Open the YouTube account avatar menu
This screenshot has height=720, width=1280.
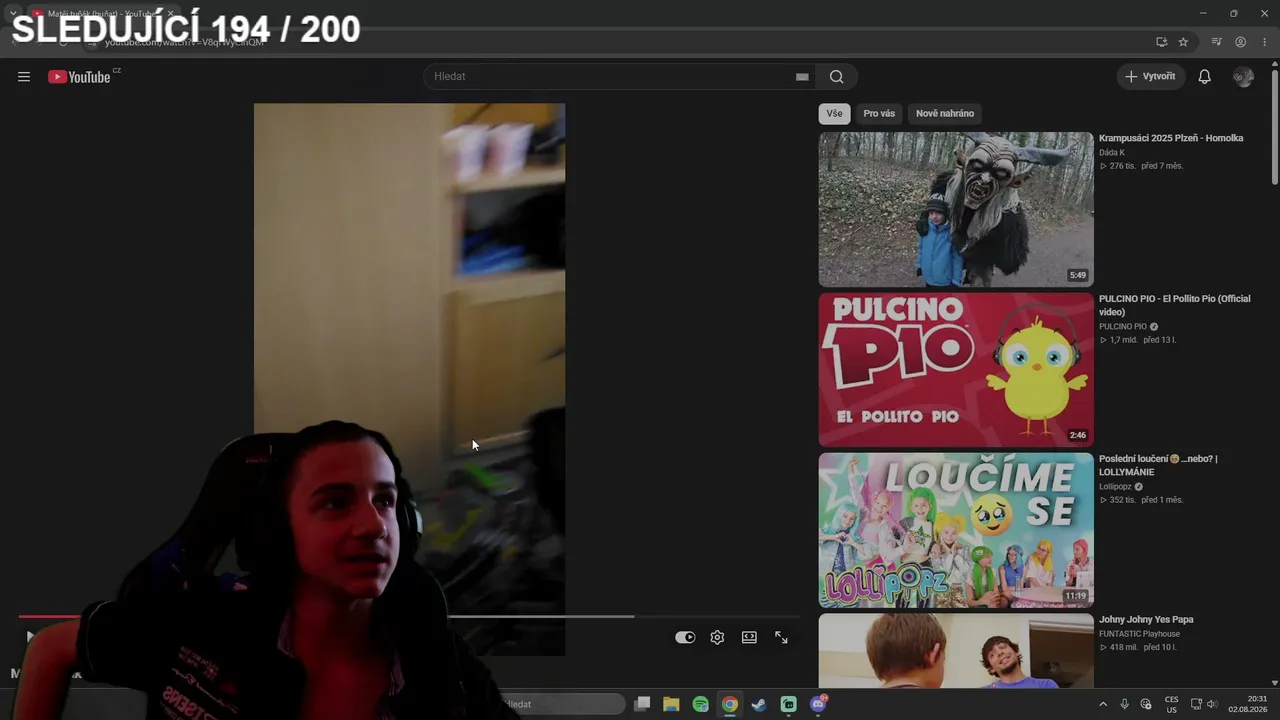click(x=1243, y=77)
